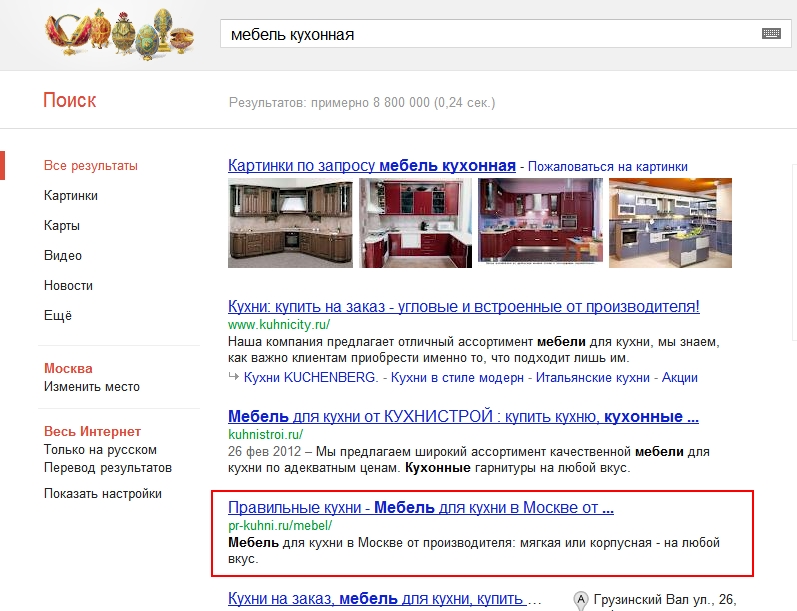Switch to Картинки search results
This screenshot has width=797, height=611.
pyautogui.click(x=71, y=196)
